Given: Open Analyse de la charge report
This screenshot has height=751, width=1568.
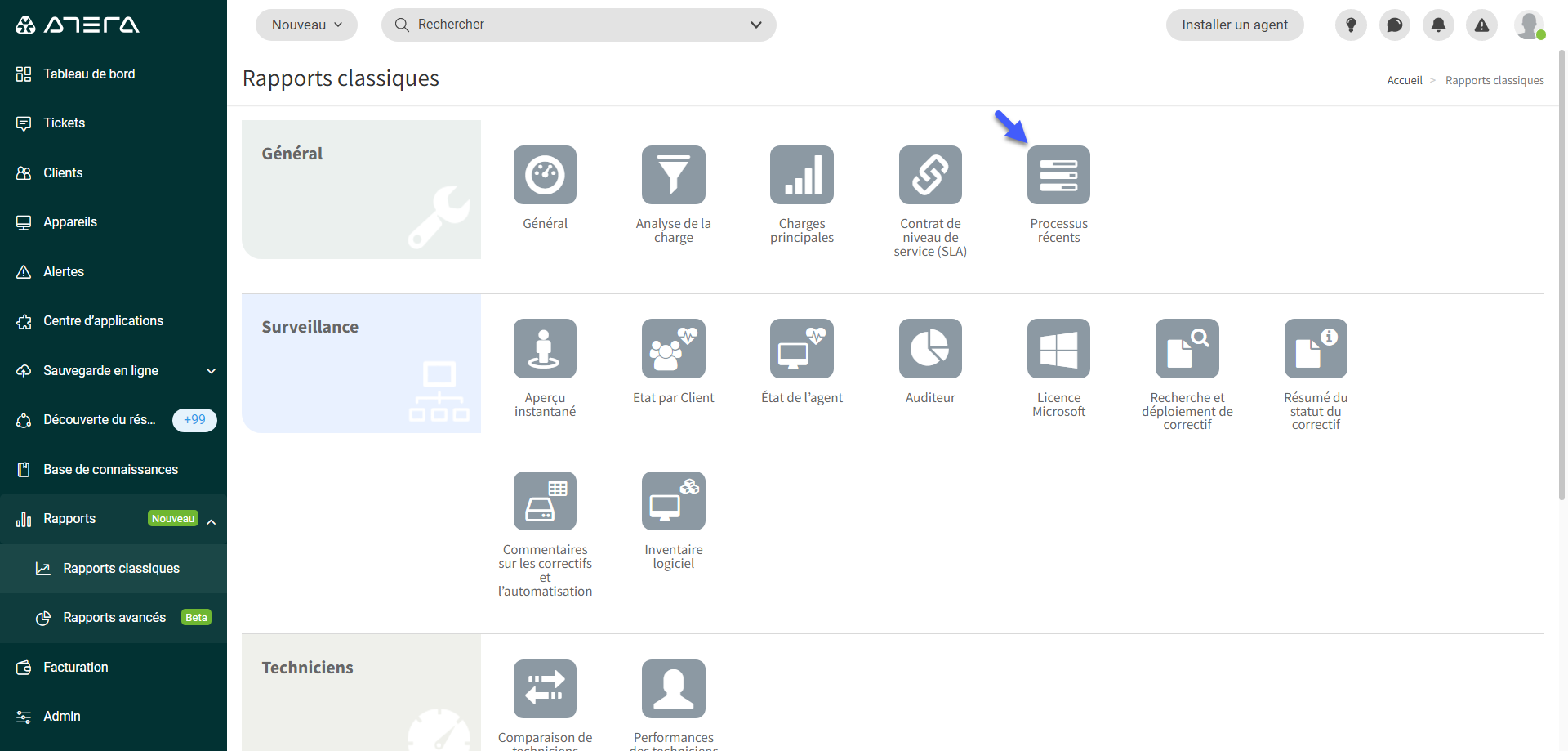Looking at the screenshot, I should [x=673, y=175].
